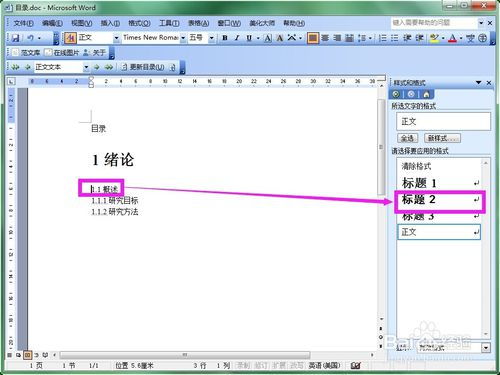Screen dimensions: 500x375
Task: Toggle Bold formatting button
Action: (x=225, y=38)
